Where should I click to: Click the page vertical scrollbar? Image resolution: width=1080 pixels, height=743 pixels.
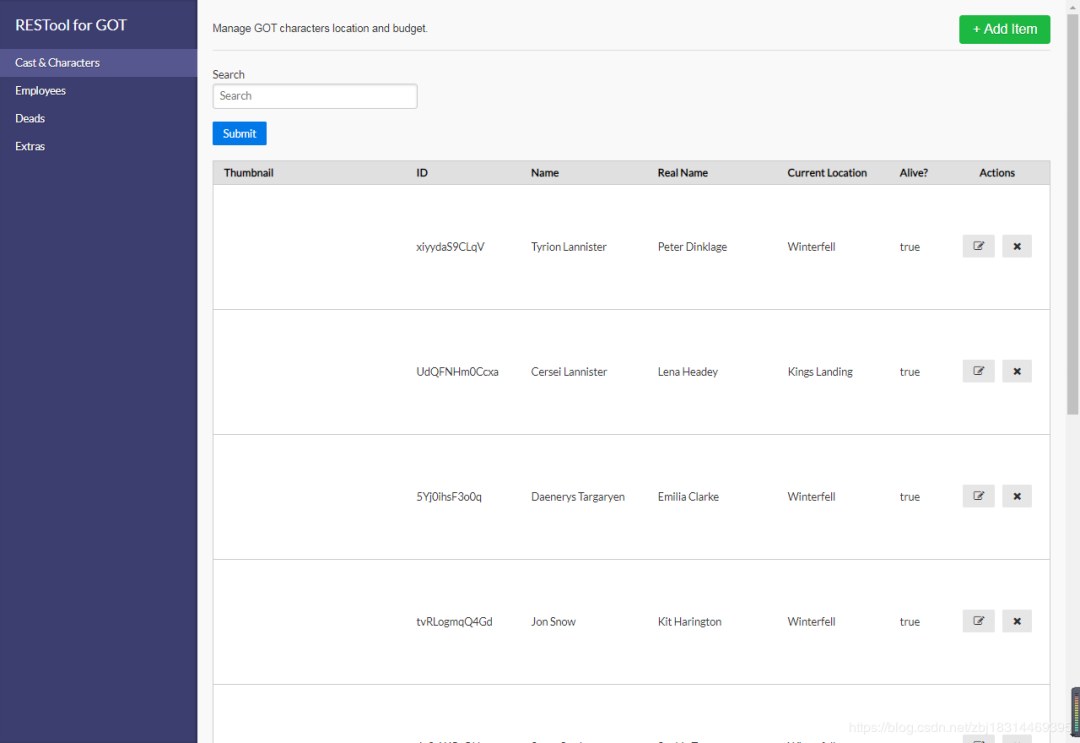1072,213
